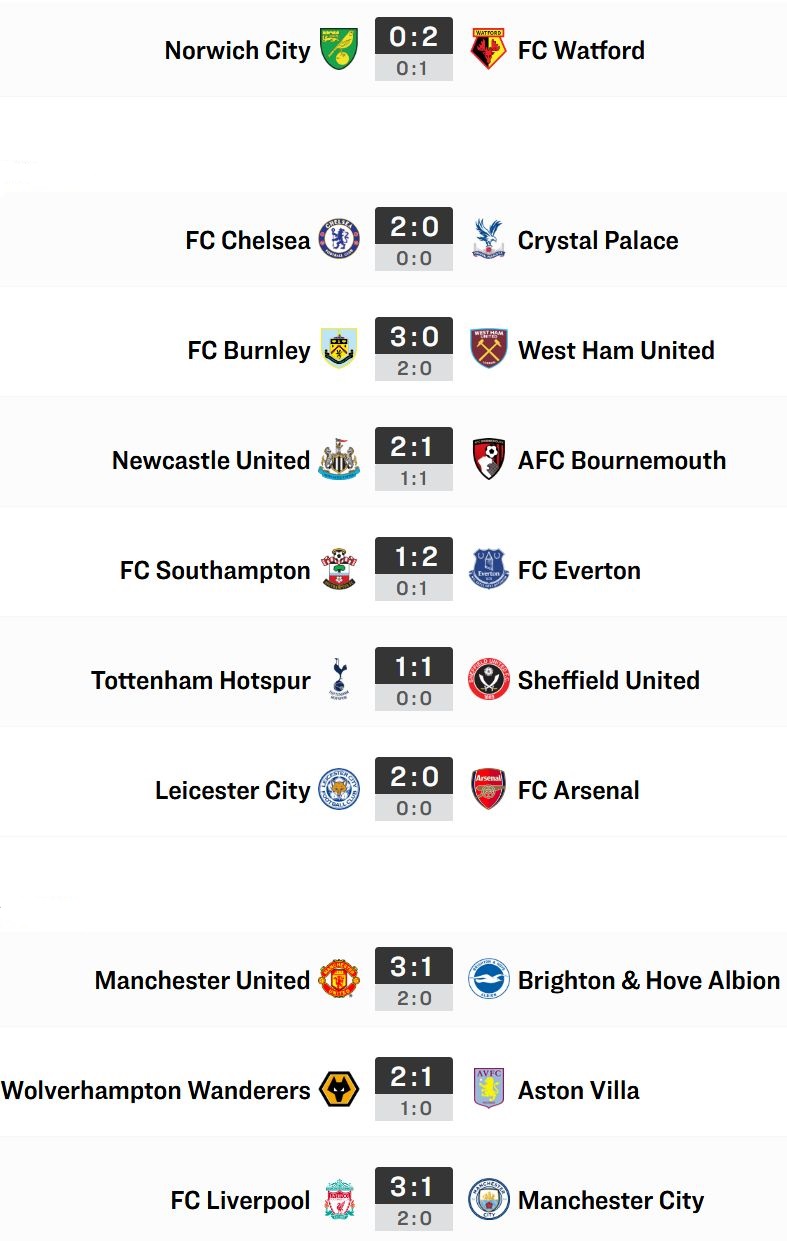The height and width of the screenshot is (1241, 787).
Task: Open Manchester United vs Brighton 3:1 score
Action: tap(414, 967)
